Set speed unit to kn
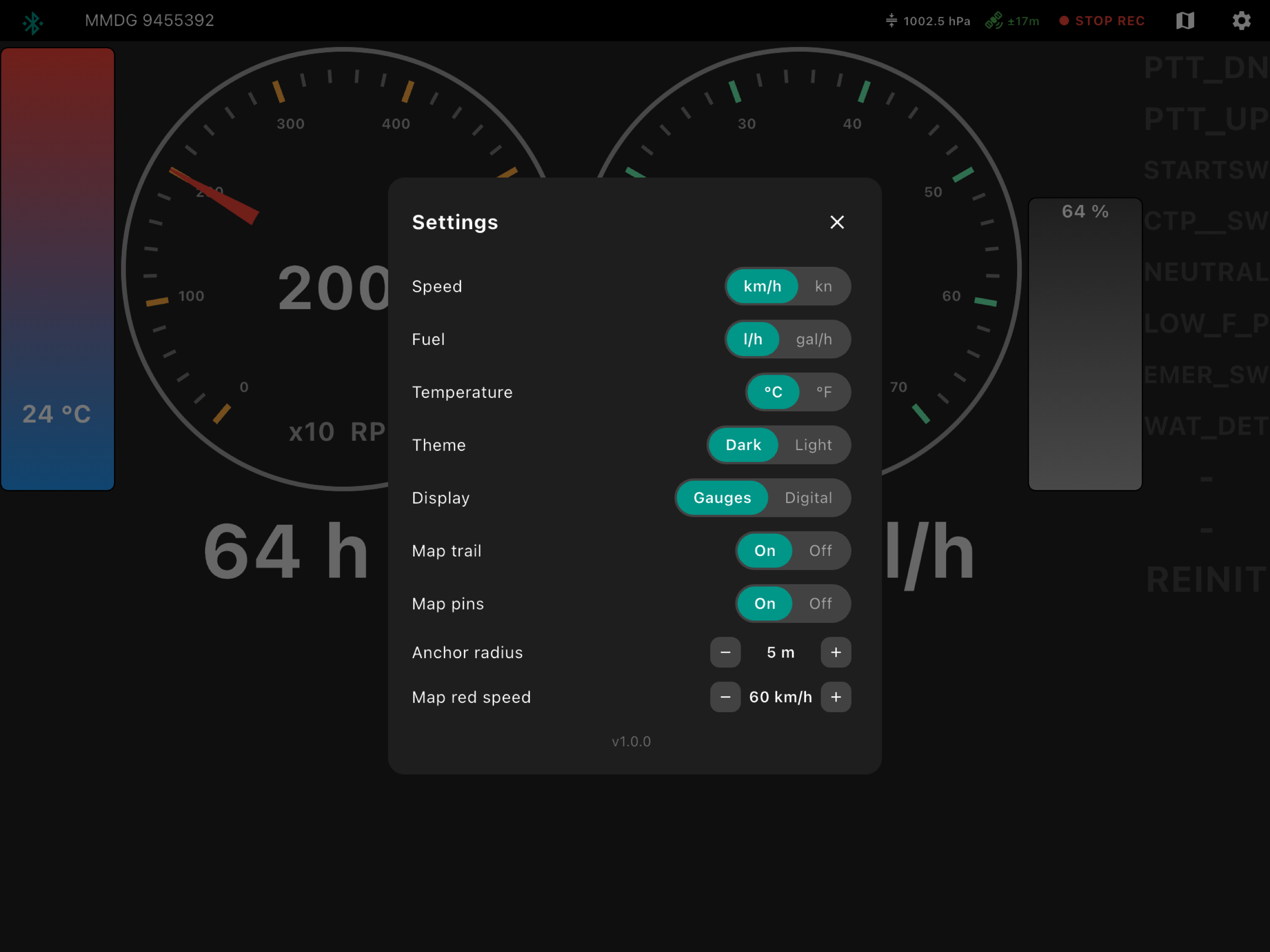This screenshot has width=1270, height=952. pyautogui.click(x=823, y=286)
